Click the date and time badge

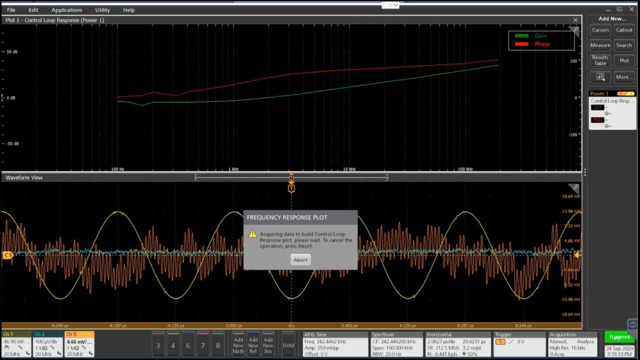tap(619, 351)
